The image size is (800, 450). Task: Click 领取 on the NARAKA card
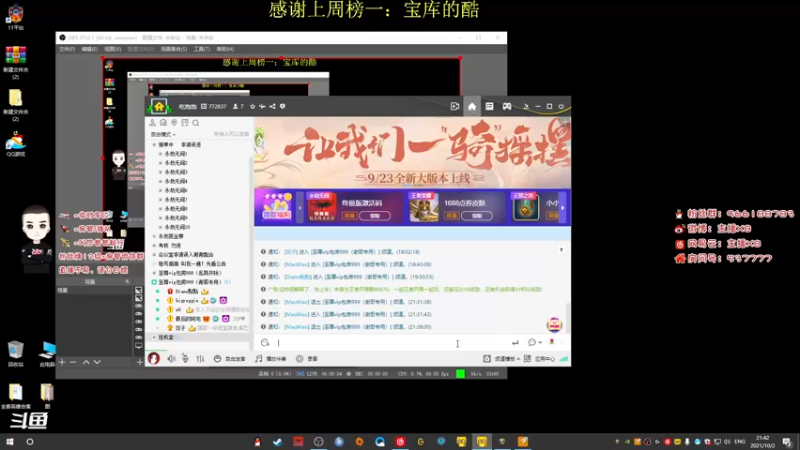(375, 216)
